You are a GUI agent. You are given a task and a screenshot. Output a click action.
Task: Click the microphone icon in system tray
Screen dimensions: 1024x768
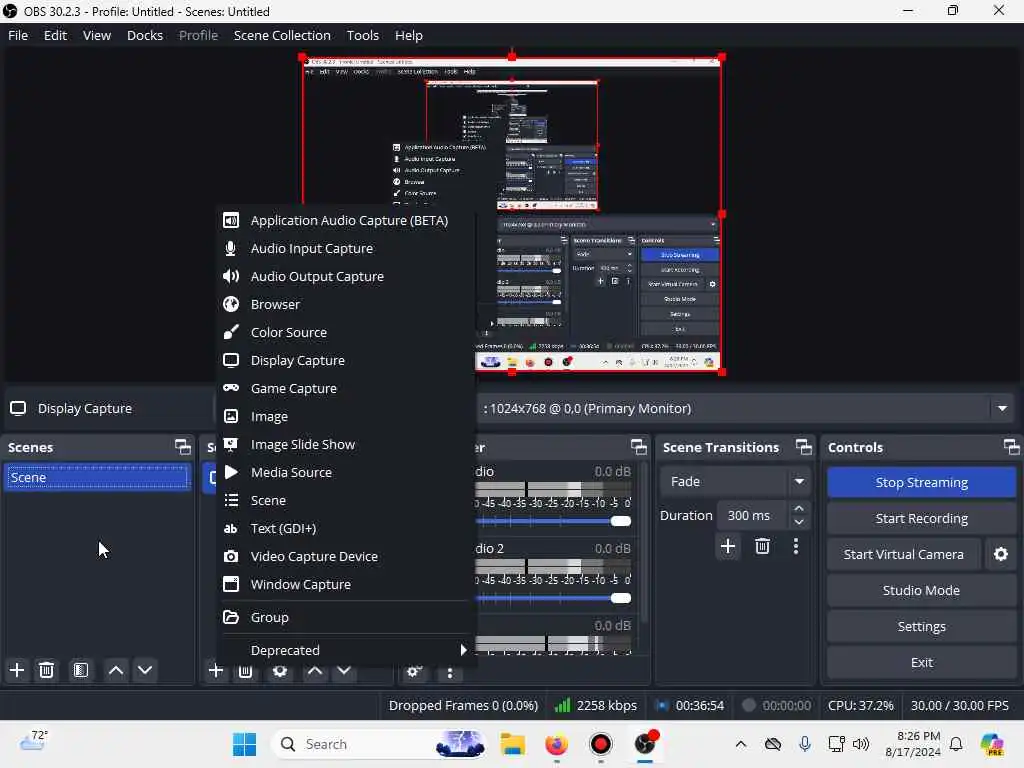[805, 744]
